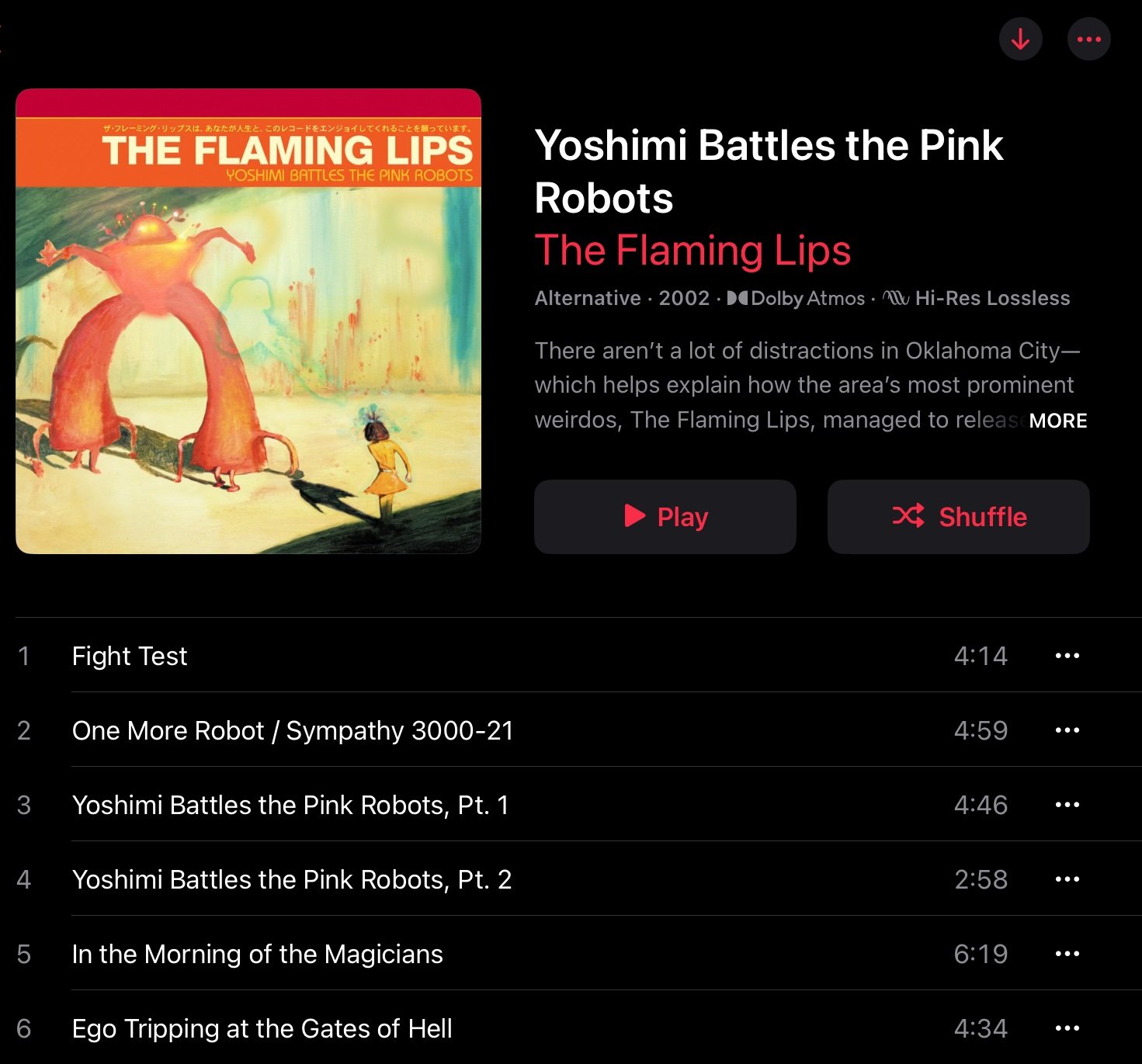Download the album with the arrow icon
The image size is (1142, 1064).
[1020, 39]
